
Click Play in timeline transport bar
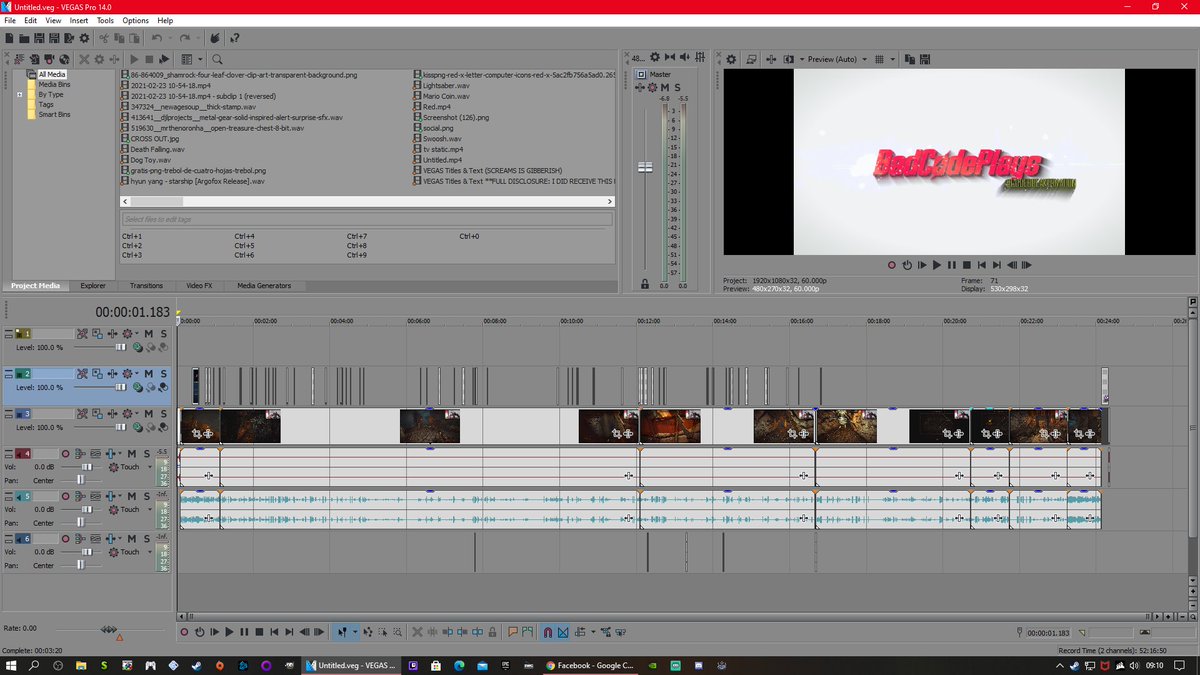pyautogui.click(x=229, y=632)
